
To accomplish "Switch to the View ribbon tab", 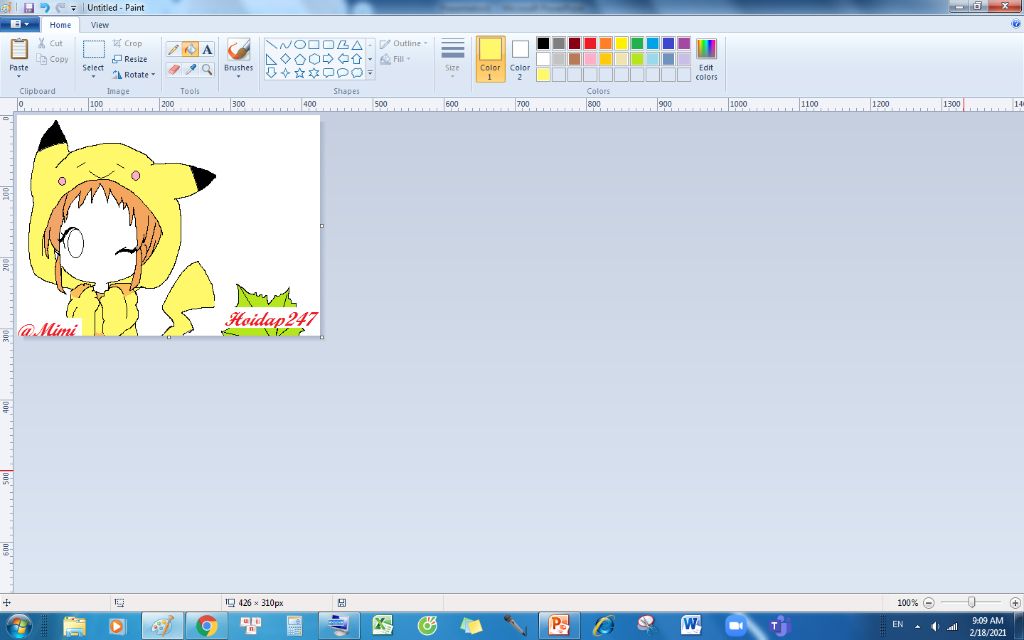I will point(100,25).
